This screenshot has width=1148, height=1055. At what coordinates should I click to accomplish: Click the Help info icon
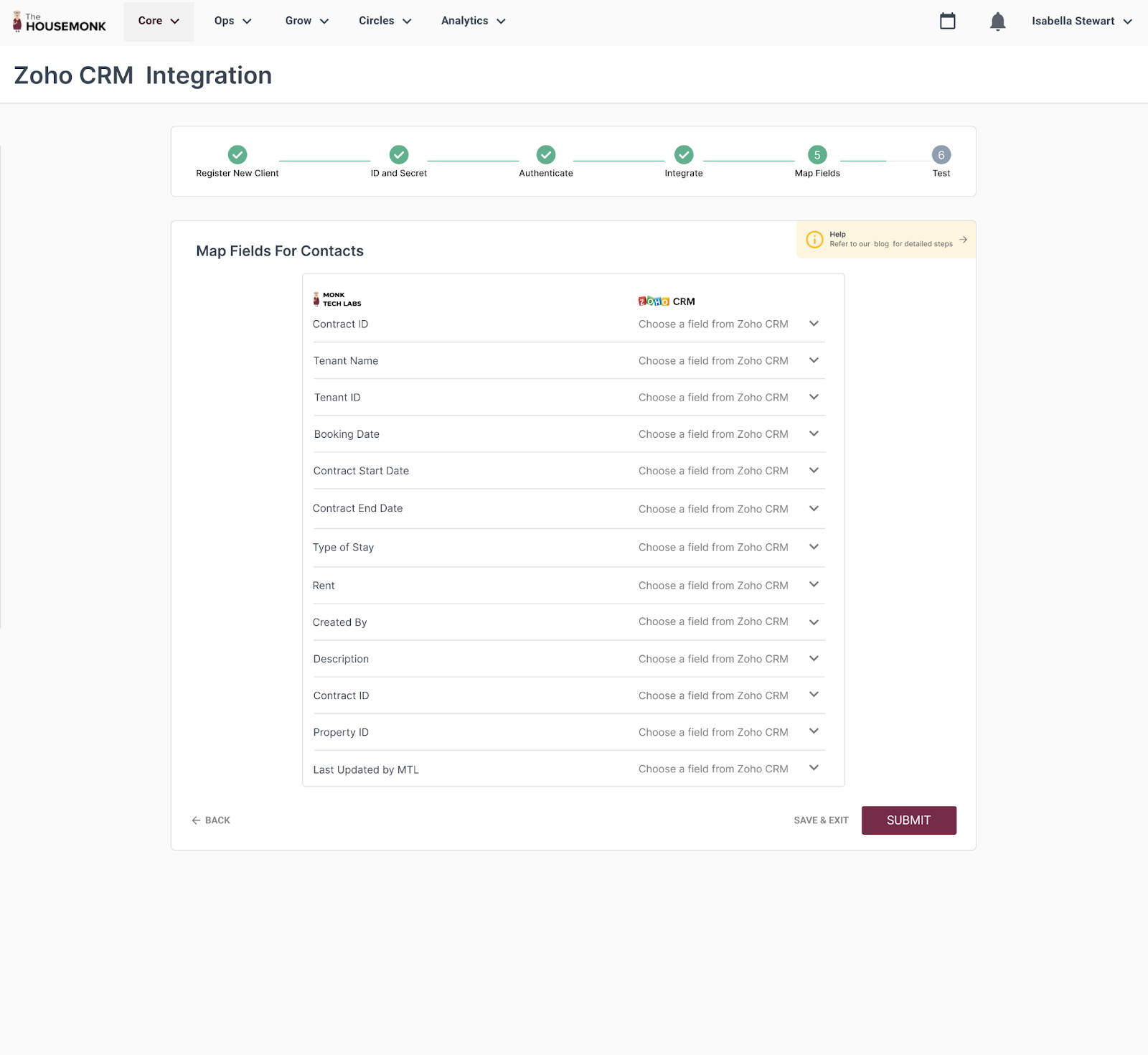814,240
